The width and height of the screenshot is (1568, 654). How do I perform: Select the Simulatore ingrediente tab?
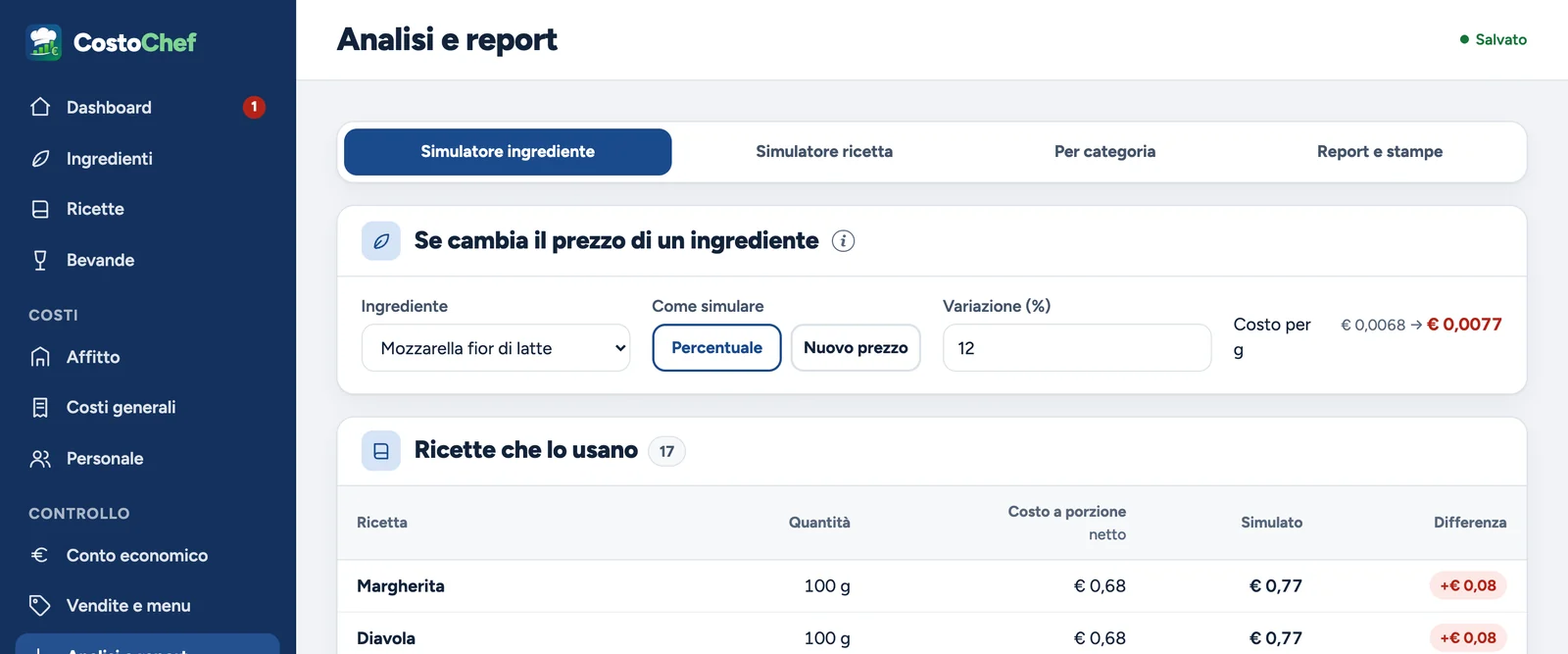508,152
